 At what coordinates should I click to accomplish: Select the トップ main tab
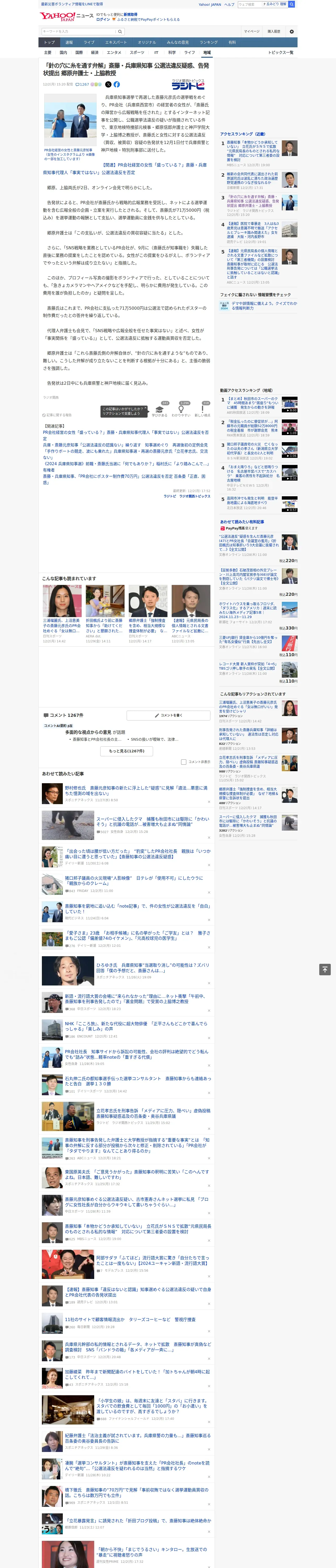coord(49,43)
